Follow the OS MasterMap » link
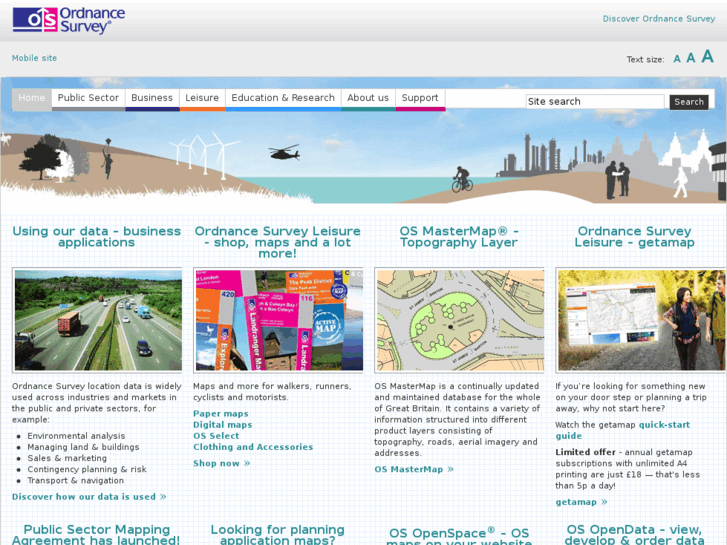This screenshot has height=545, width=727. point(414,469)
